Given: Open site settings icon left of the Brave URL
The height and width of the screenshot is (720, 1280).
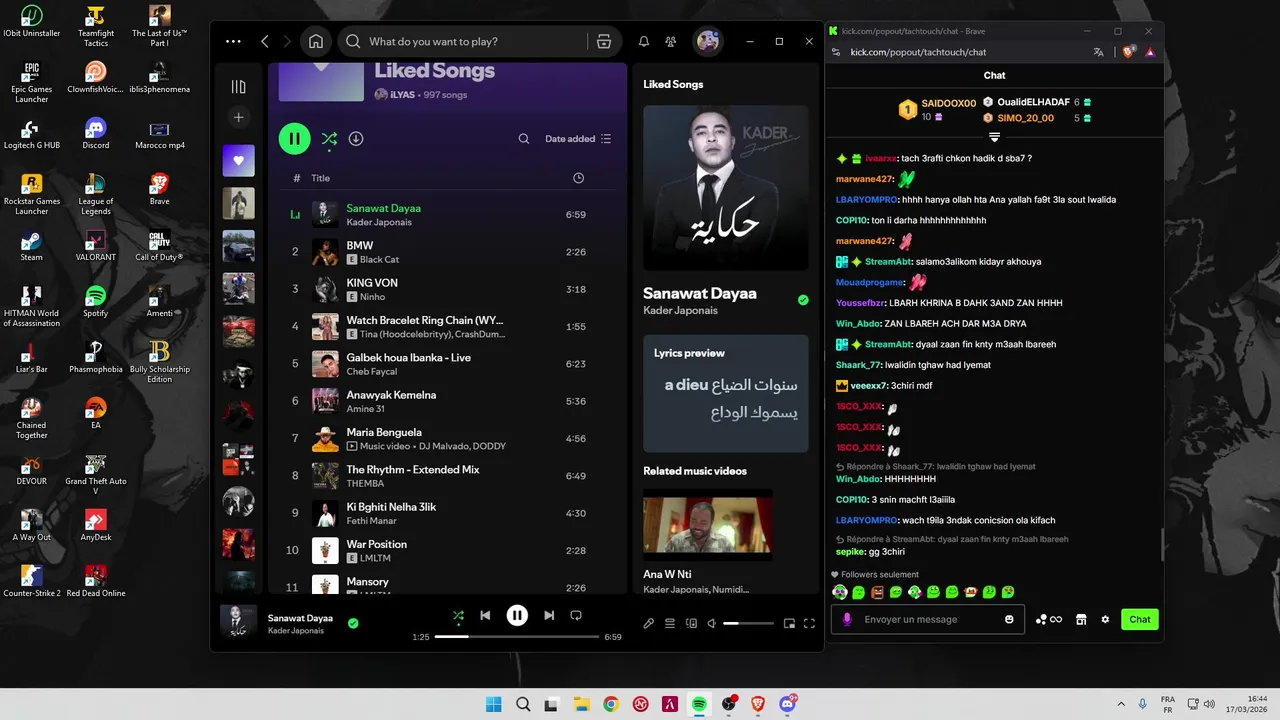Looking at the screenshot, I should tap(836, 52).
